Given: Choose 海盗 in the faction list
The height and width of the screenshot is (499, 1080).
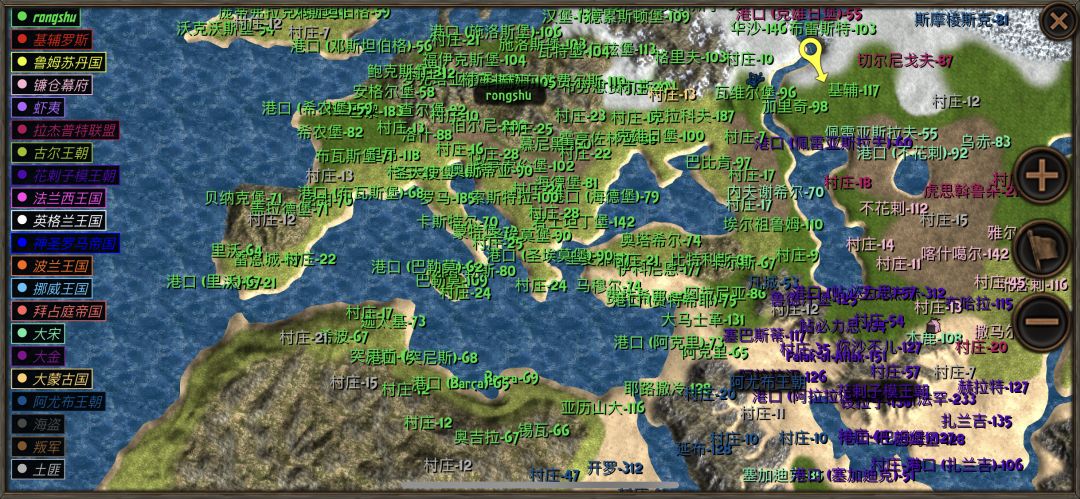Looking at the screenshot, I should [x=38, y=425].
